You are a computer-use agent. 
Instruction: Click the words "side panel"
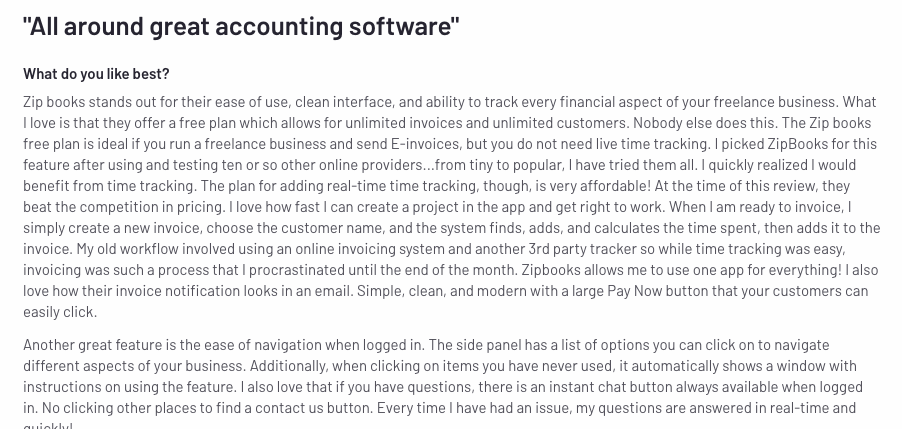click(x=487, y=345)
